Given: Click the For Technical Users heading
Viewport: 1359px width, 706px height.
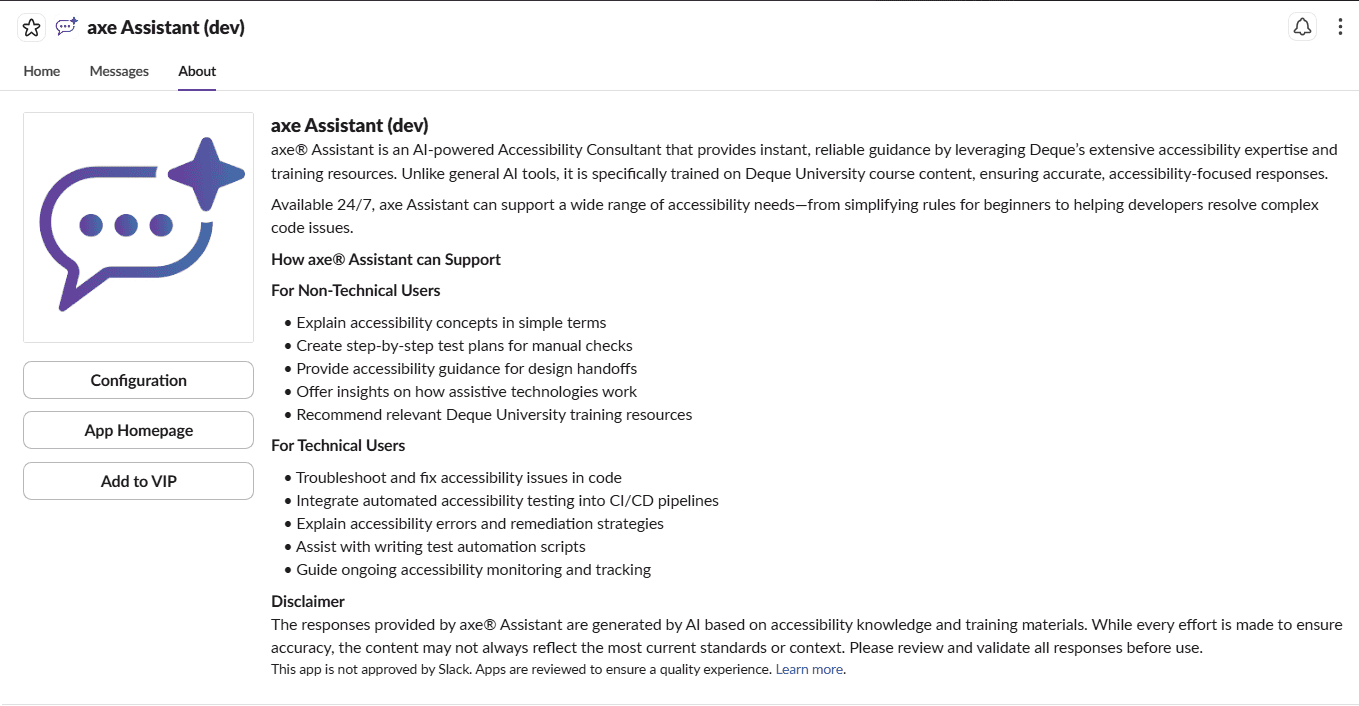Looking at the screenshot, I should (338, 445).
